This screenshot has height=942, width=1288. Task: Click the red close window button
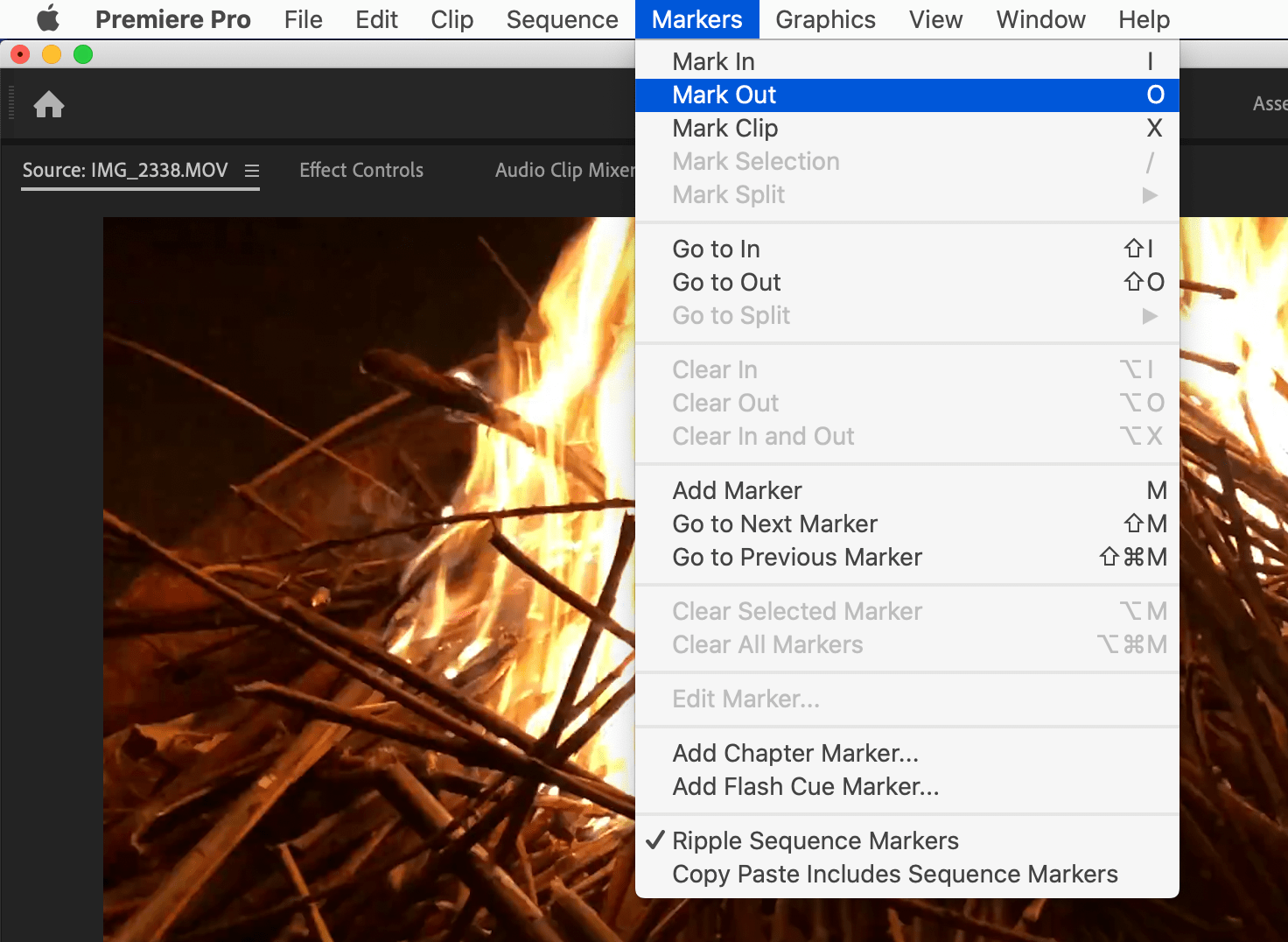tap(20, 54)
